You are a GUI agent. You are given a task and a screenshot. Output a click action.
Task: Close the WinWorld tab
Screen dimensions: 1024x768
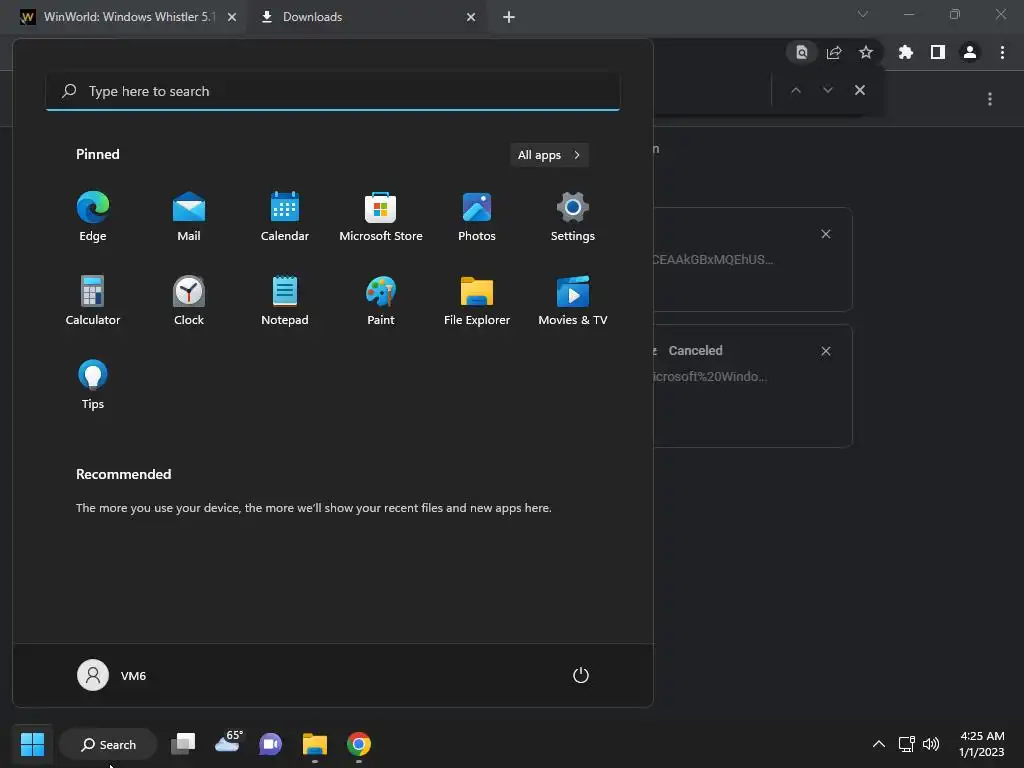click(x=232, y=17)
